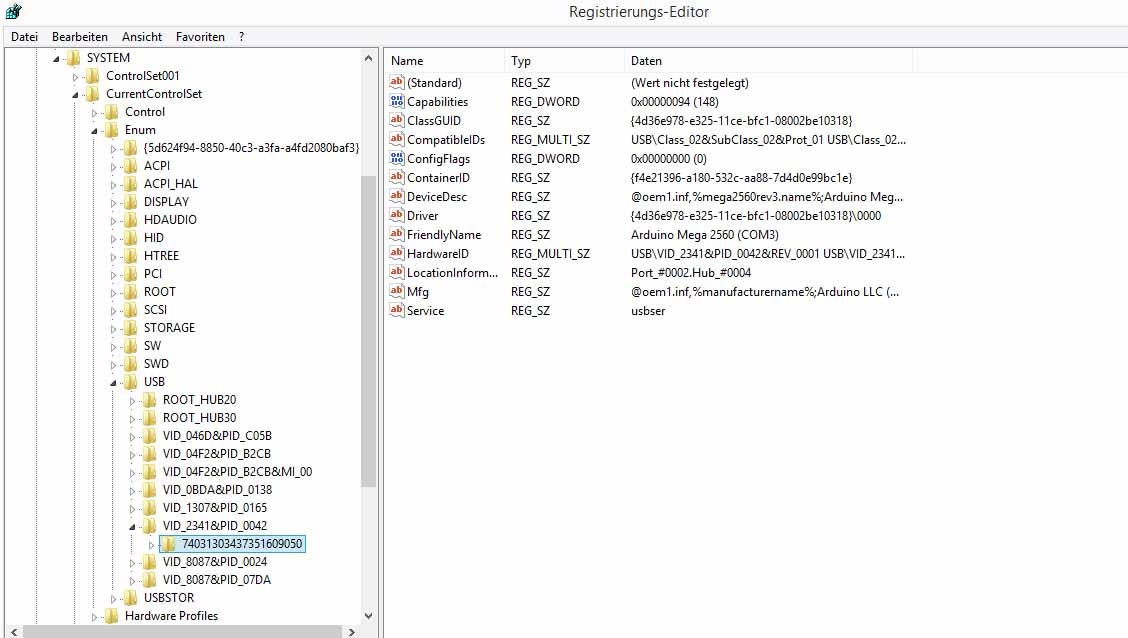Click the tree pane vertical scrollbar down arrow

pyautogui.click(x=368, y=616)
